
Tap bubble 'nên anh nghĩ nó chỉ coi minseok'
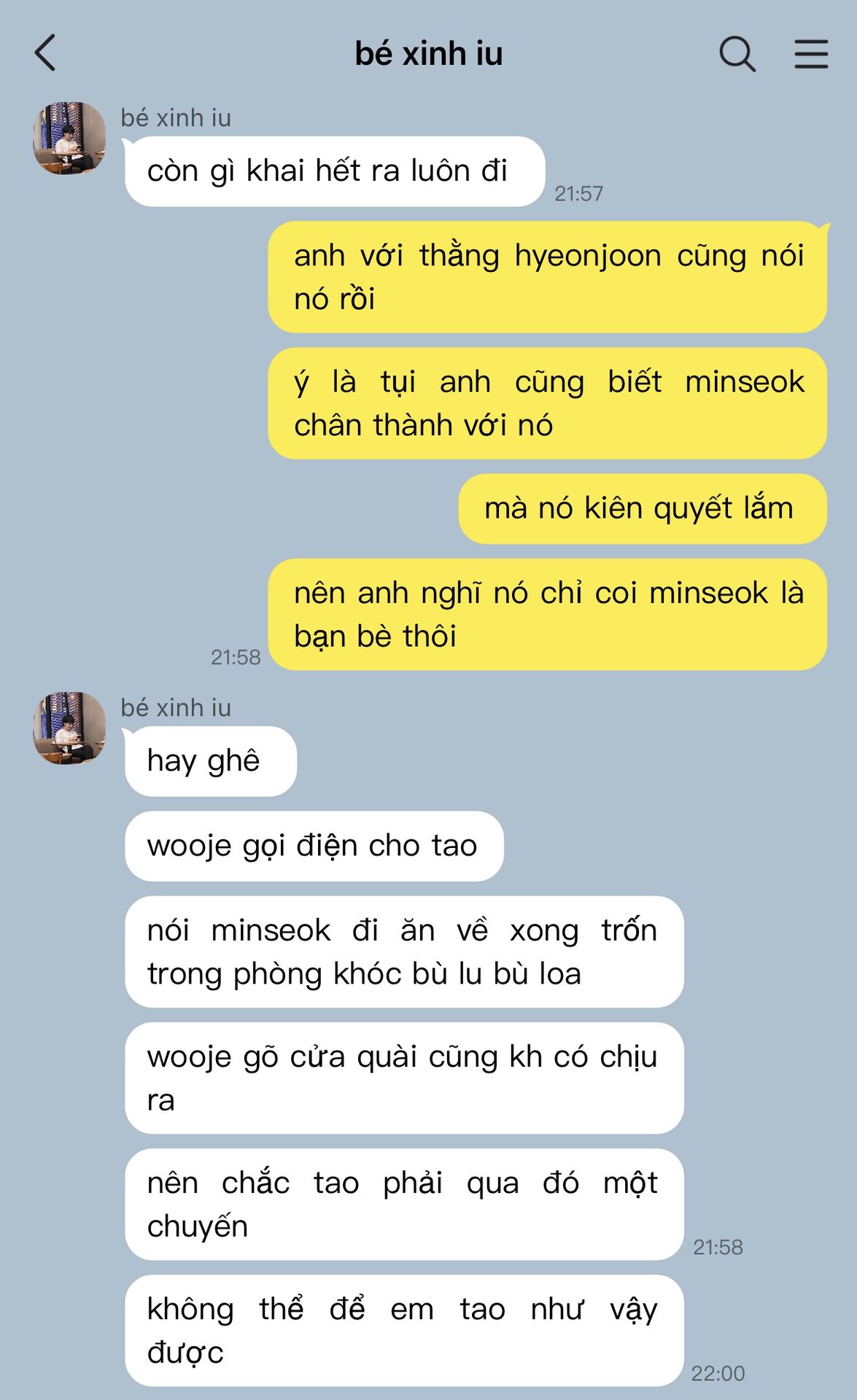[548, 615]
